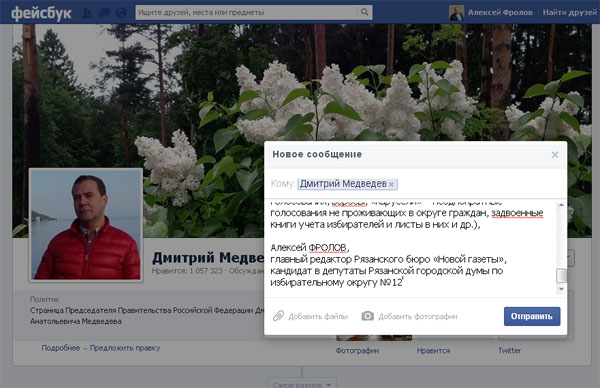The height and width of the screenshot is (388, 600).
Task: Click the Дмитрий Медведев page title
Action: (208, 258)
